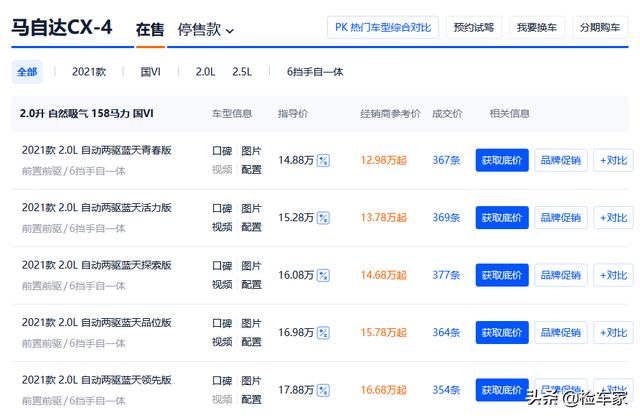Open 配置 for 蓝天青春版
The height and width of the screenshot is (418, 640).
pos(251,169)
